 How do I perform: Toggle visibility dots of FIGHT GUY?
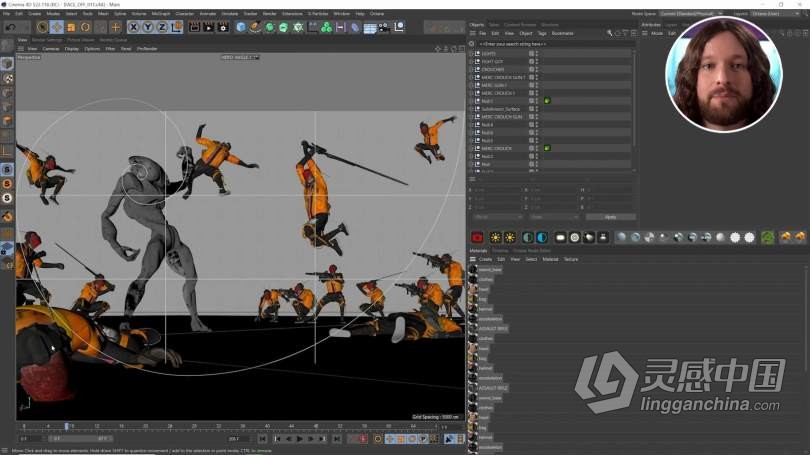coord(537,61)
